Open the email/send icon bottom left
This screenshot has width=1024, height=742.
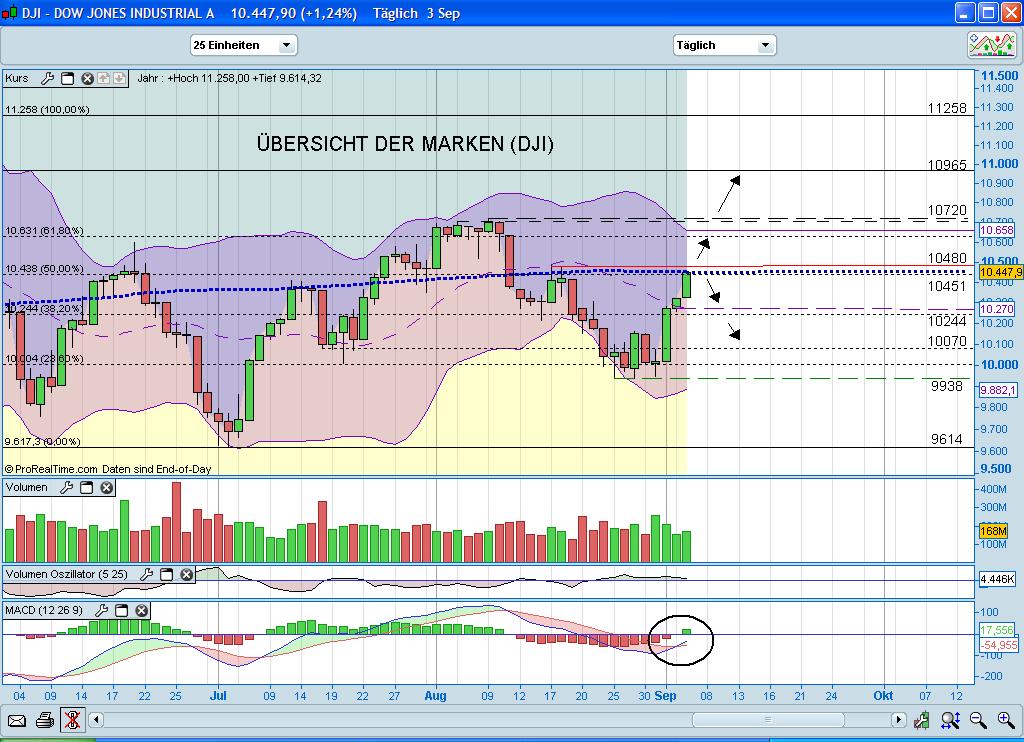coord(17,720)
